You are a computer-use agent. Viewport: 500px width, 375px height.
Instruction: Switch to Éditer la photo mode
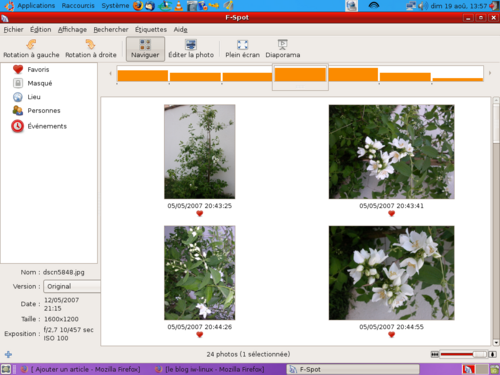pos(191,49)
